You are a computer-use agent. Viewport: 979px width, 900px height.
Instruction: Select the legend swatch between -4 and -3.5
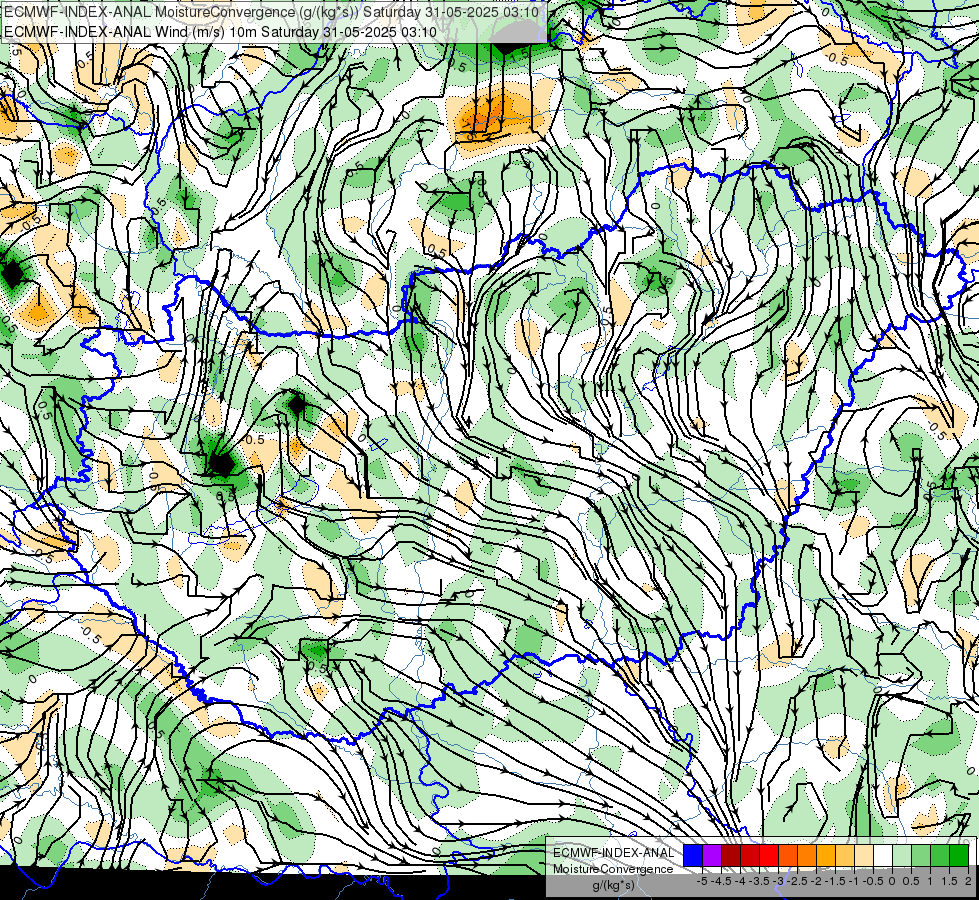750,855
